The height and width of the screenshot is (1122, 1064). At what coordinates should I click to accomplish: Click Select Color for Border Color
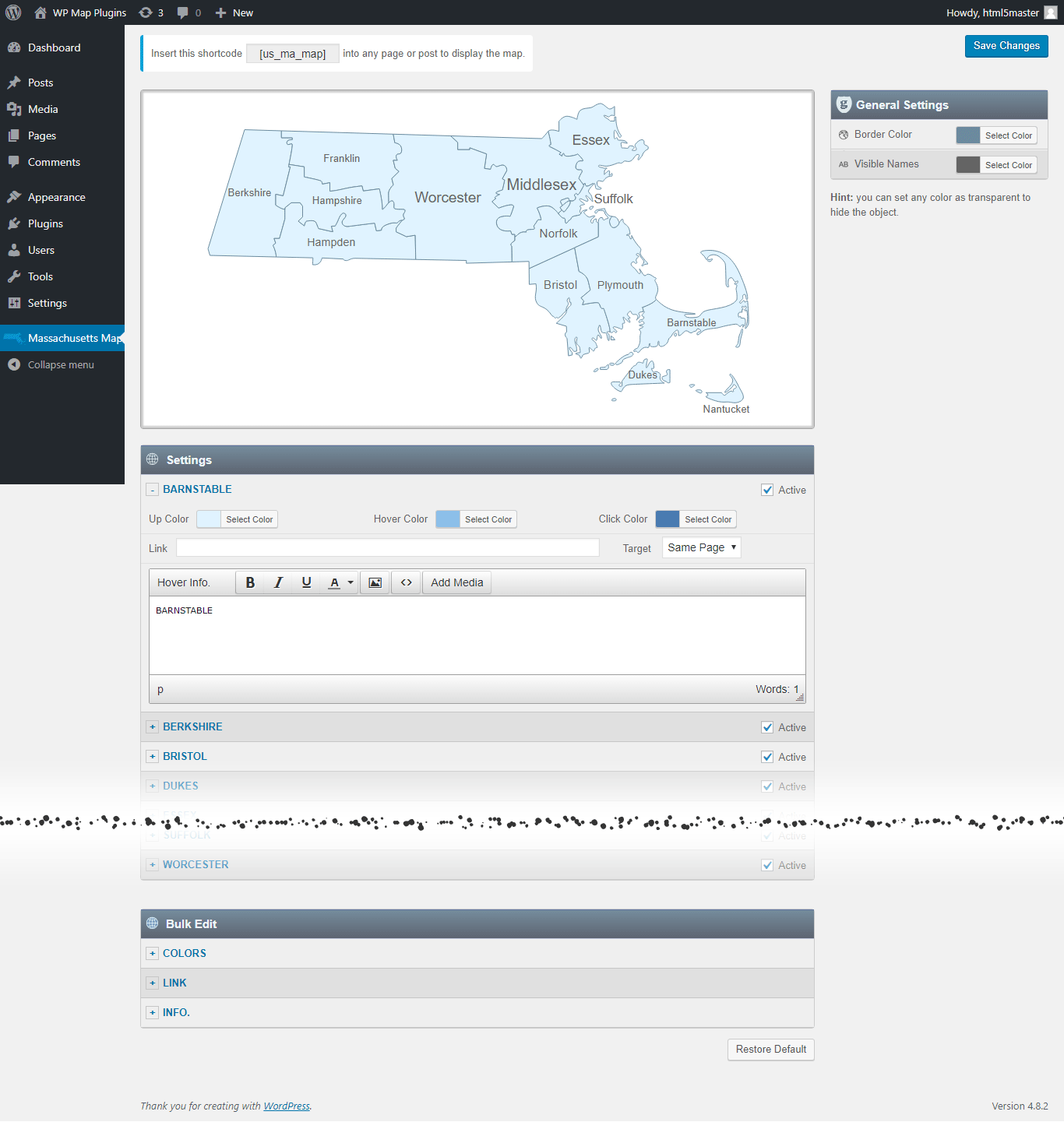pyautogui.click(x=1009, y=135)
